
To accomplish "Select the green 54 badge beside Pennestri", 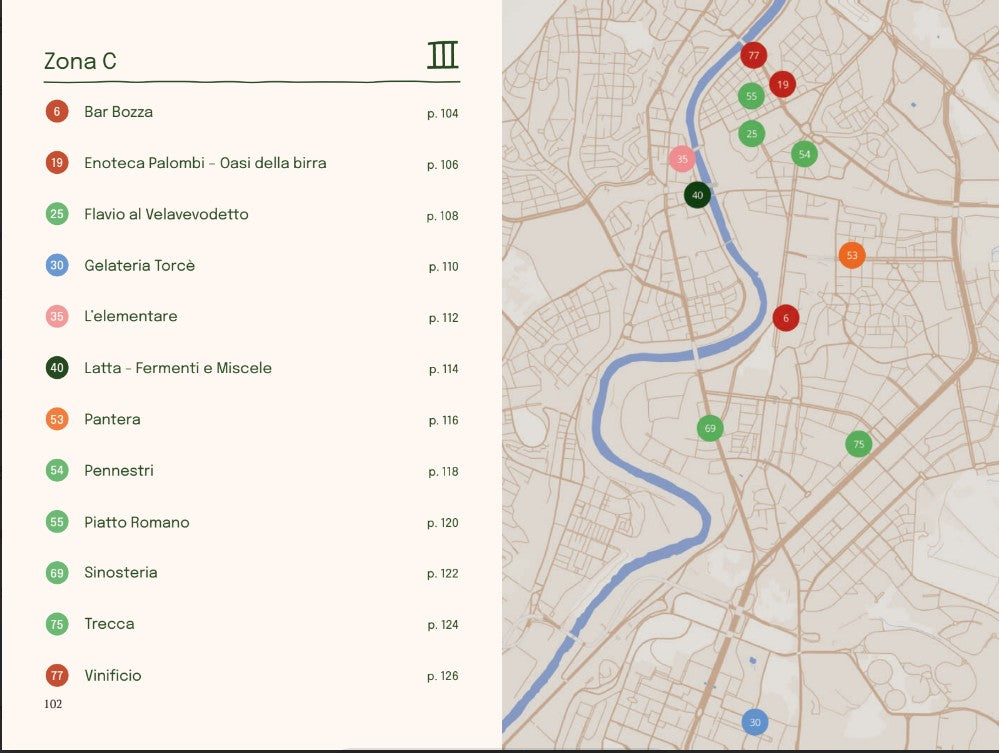I will (57, 470).
